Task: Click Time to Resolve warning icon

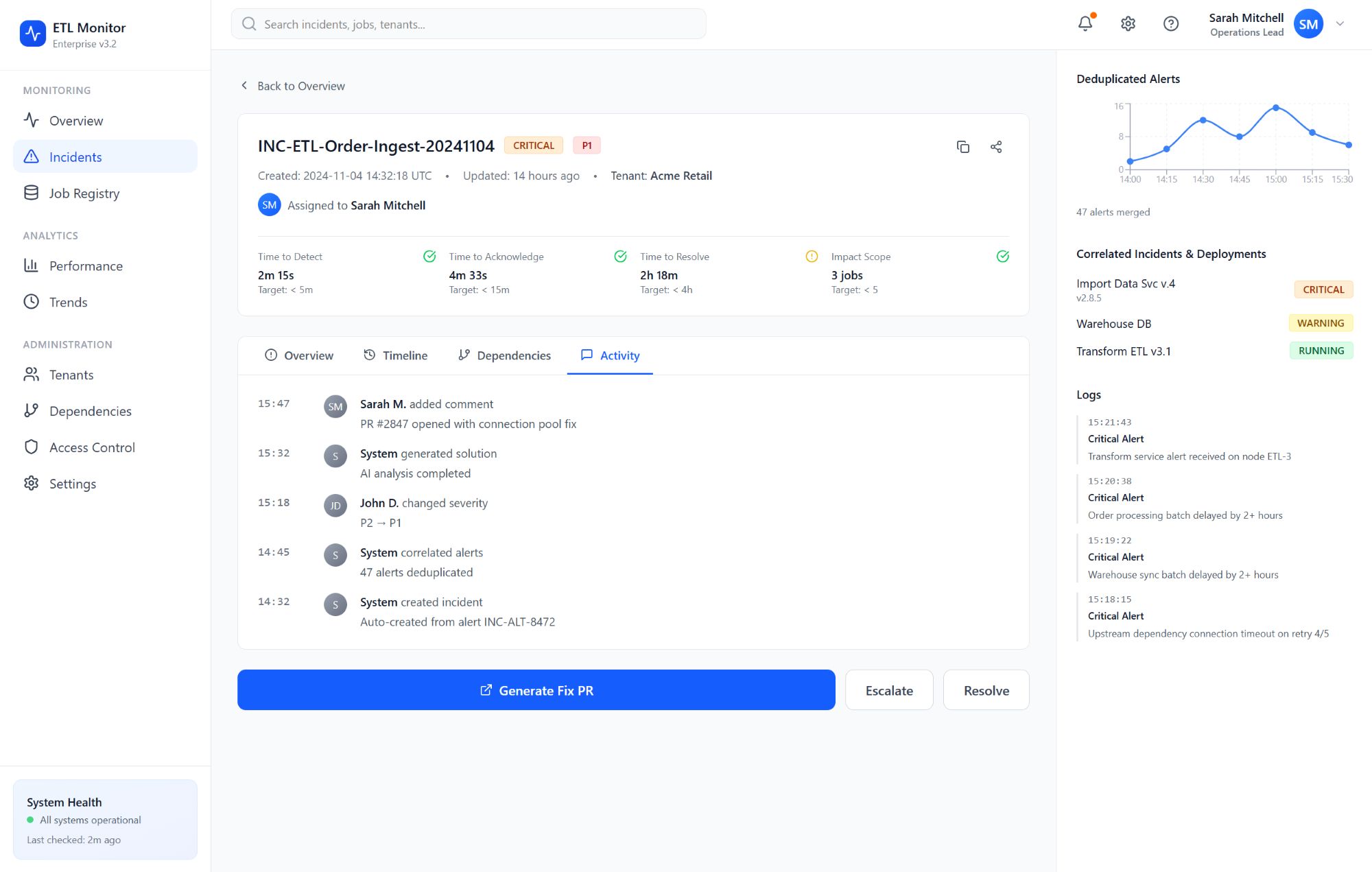Action: point(812,257)
